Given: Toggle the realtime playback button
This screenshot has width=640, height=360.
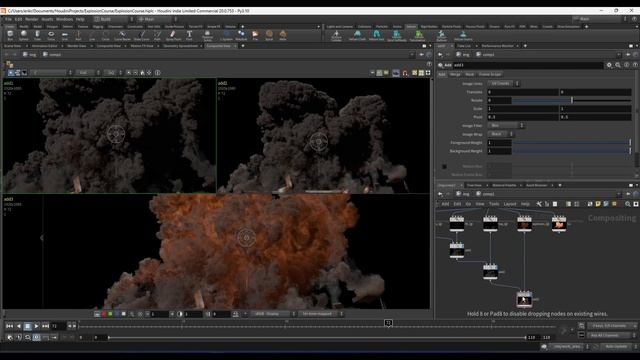Looking at the screenshot, I should pyautogui.click(x=36, y=338).
